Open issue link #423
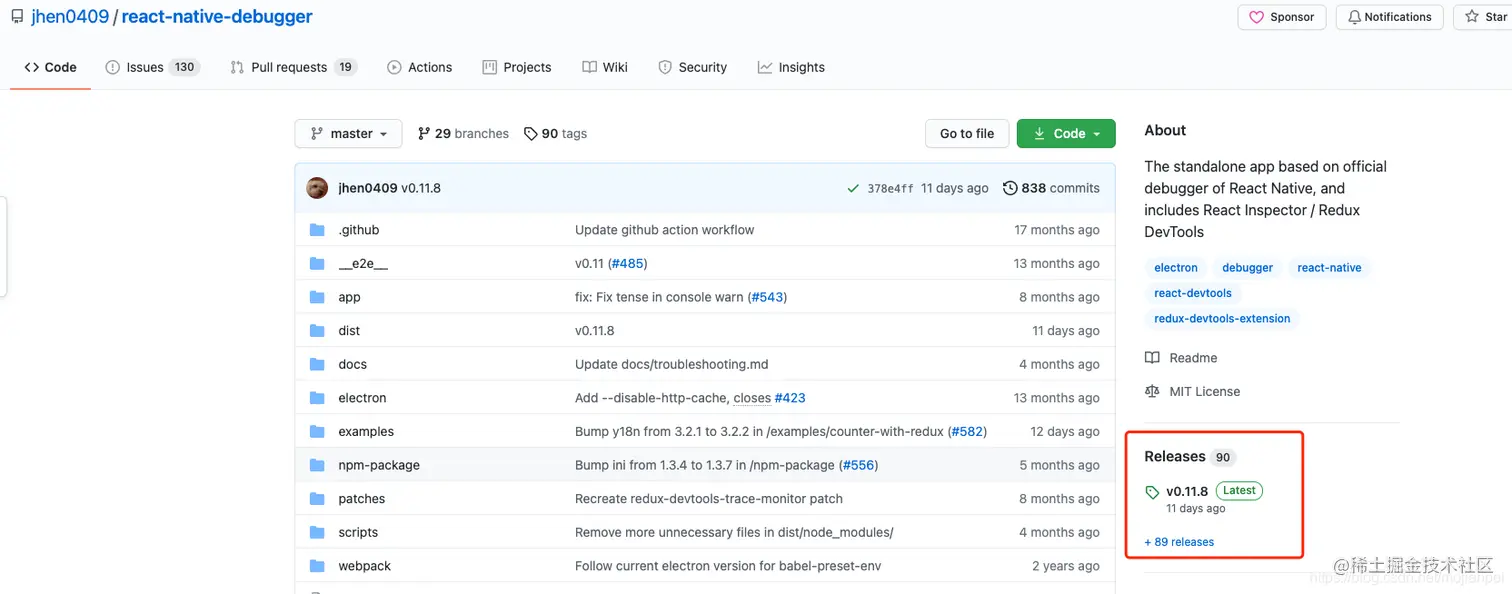The width and height of the screenshot is (1512, 594). [x=790, y=398]
